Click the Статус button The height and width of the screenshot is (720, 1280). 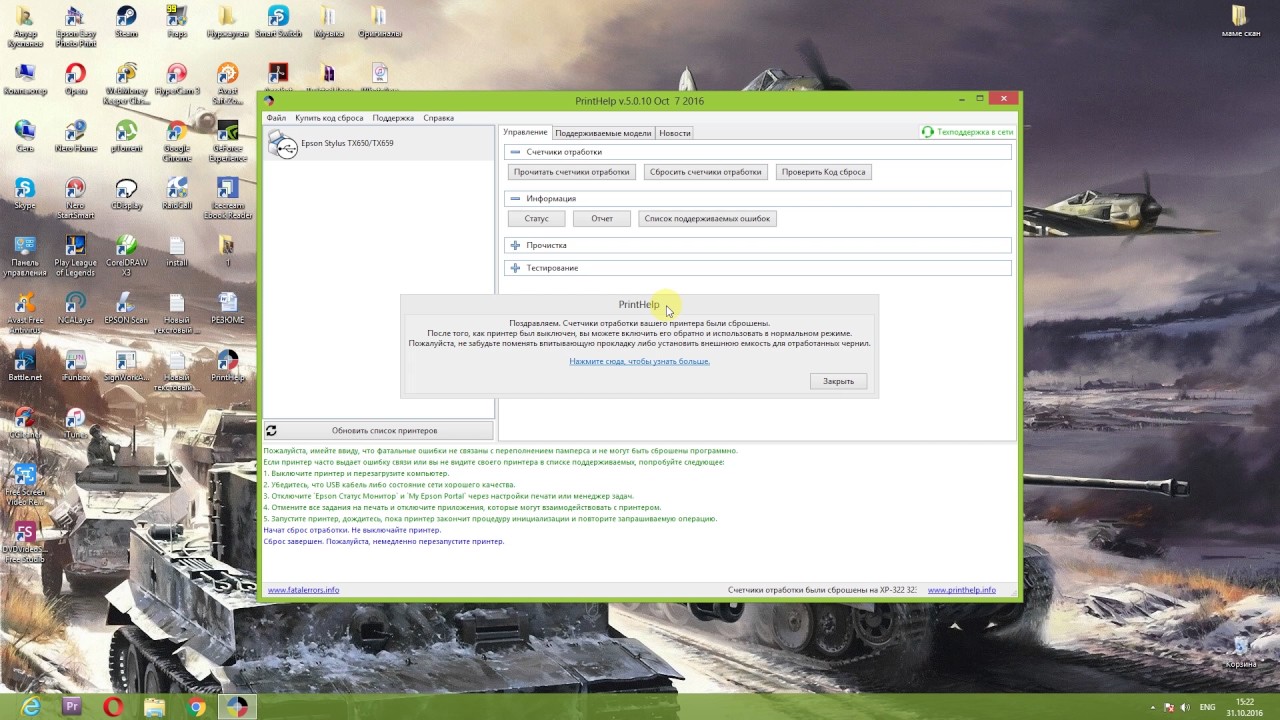(537, 218)
